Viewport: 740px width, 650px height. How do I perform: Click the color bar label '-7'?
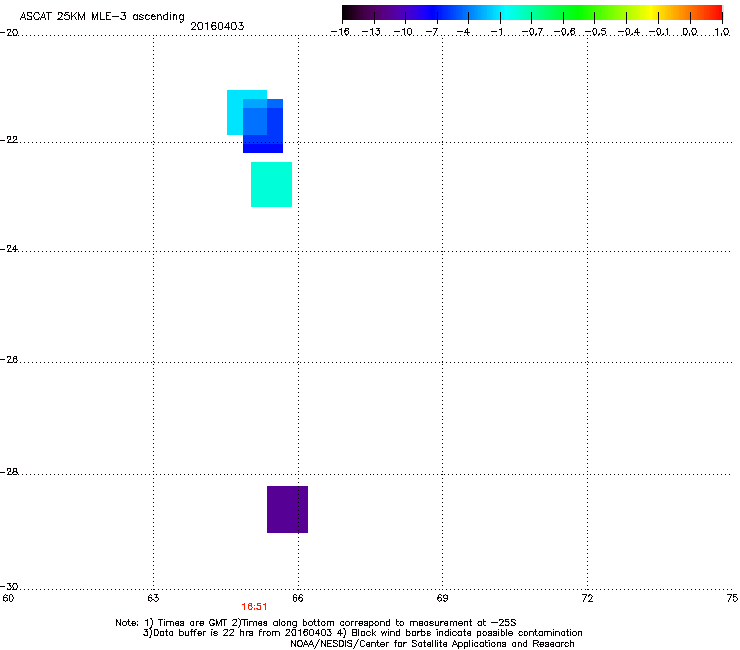point(432,32)
